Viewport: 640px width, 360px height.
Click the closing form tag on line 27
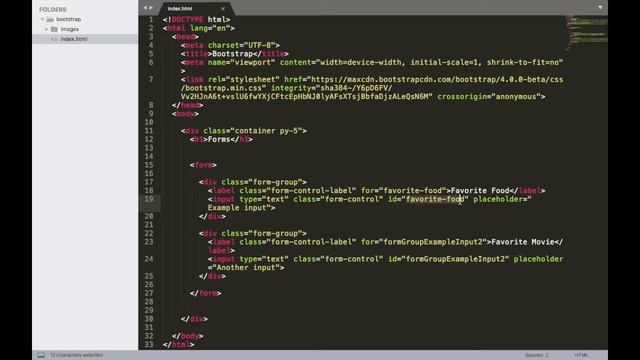click(x=206, y=293)
